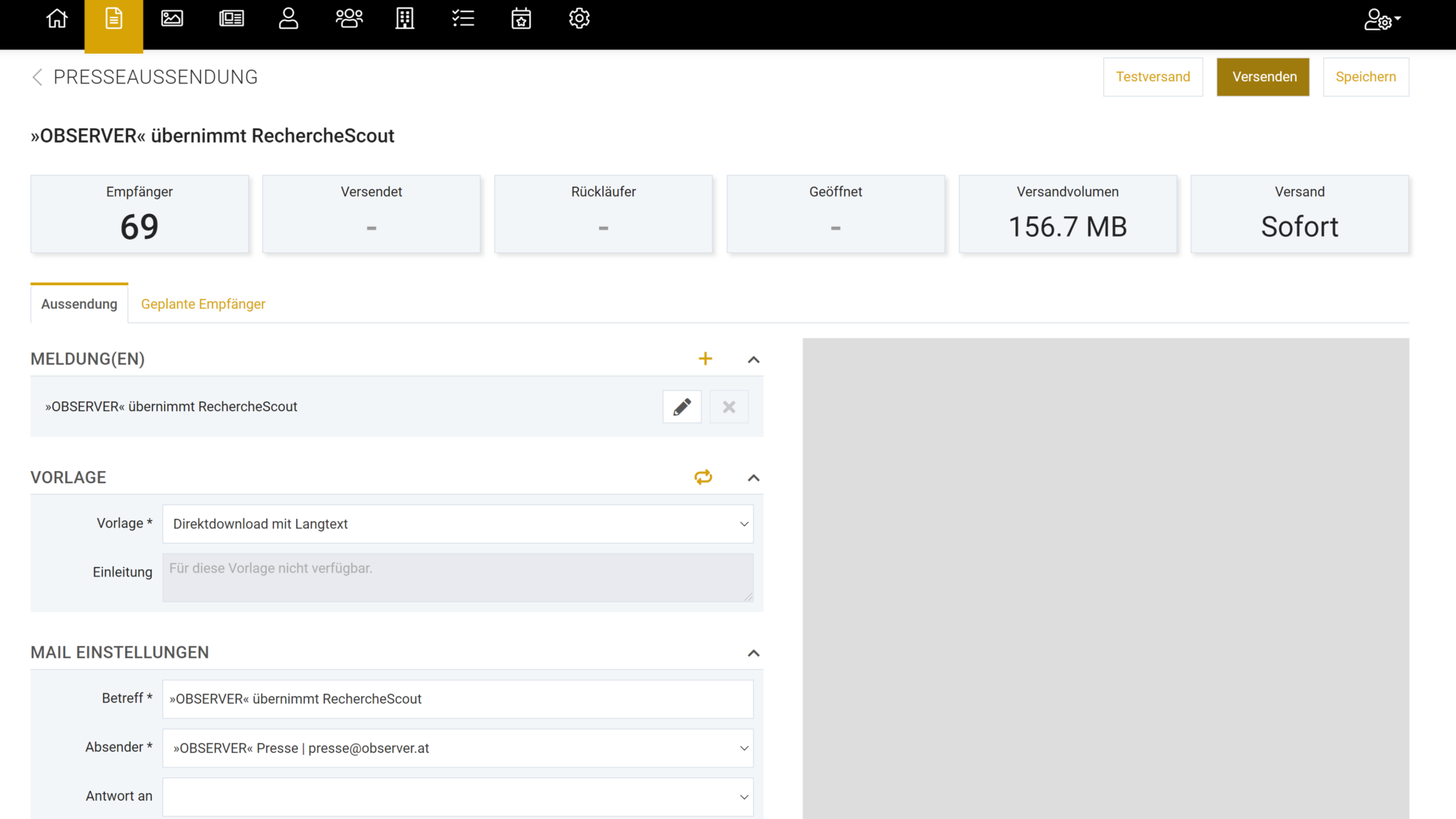Collapse the Meldung(en) section
Screen dimensions: 1456x819
coord(753,359)
